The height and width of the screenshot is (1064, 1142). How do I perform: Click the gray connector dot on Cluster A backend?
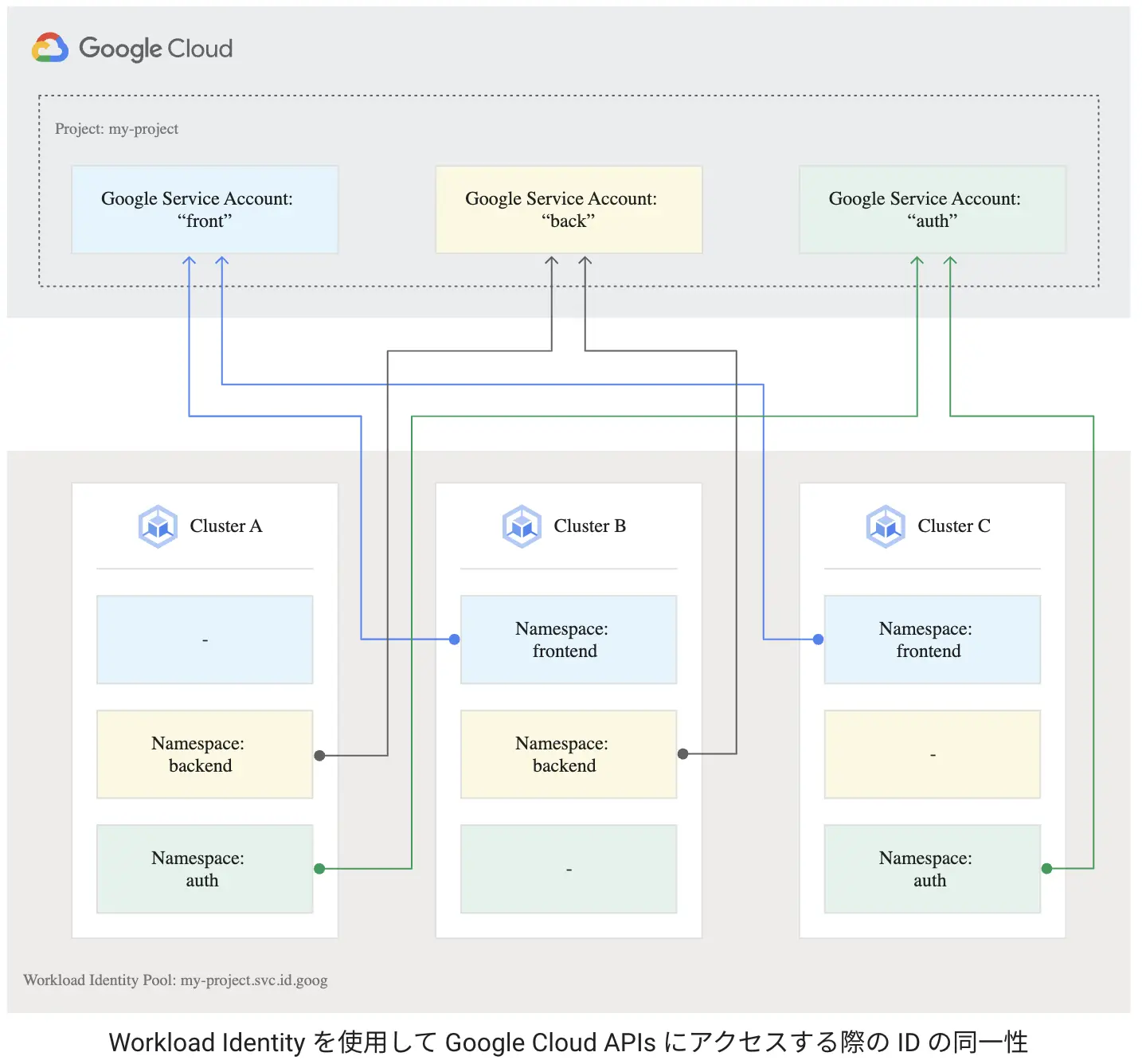click(x=319, y=754)
